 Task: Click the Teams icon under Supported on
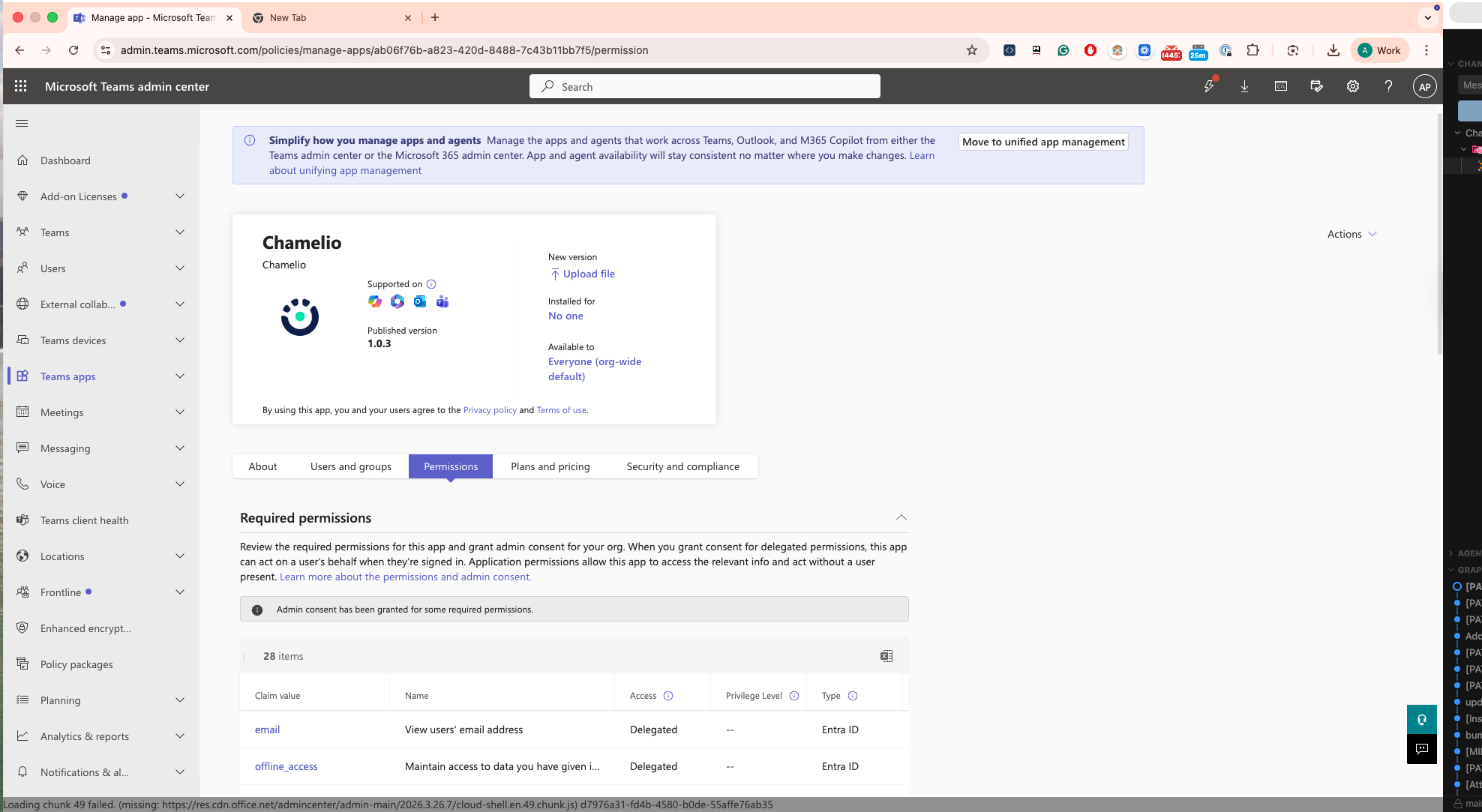point(442,301)
